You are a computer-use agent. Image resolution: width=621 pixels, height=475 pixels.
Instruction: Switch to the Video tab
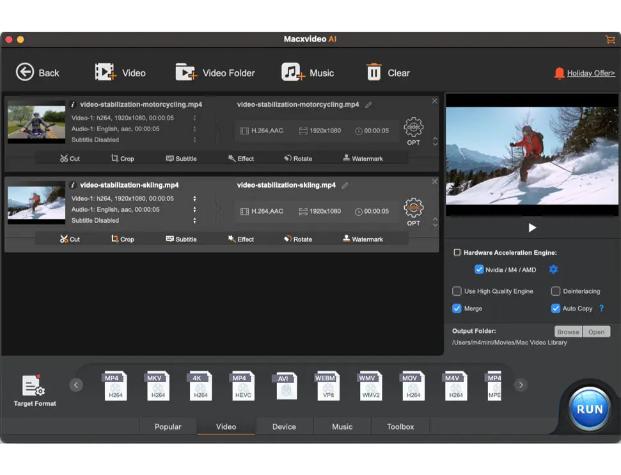click(x=226, y=427)
